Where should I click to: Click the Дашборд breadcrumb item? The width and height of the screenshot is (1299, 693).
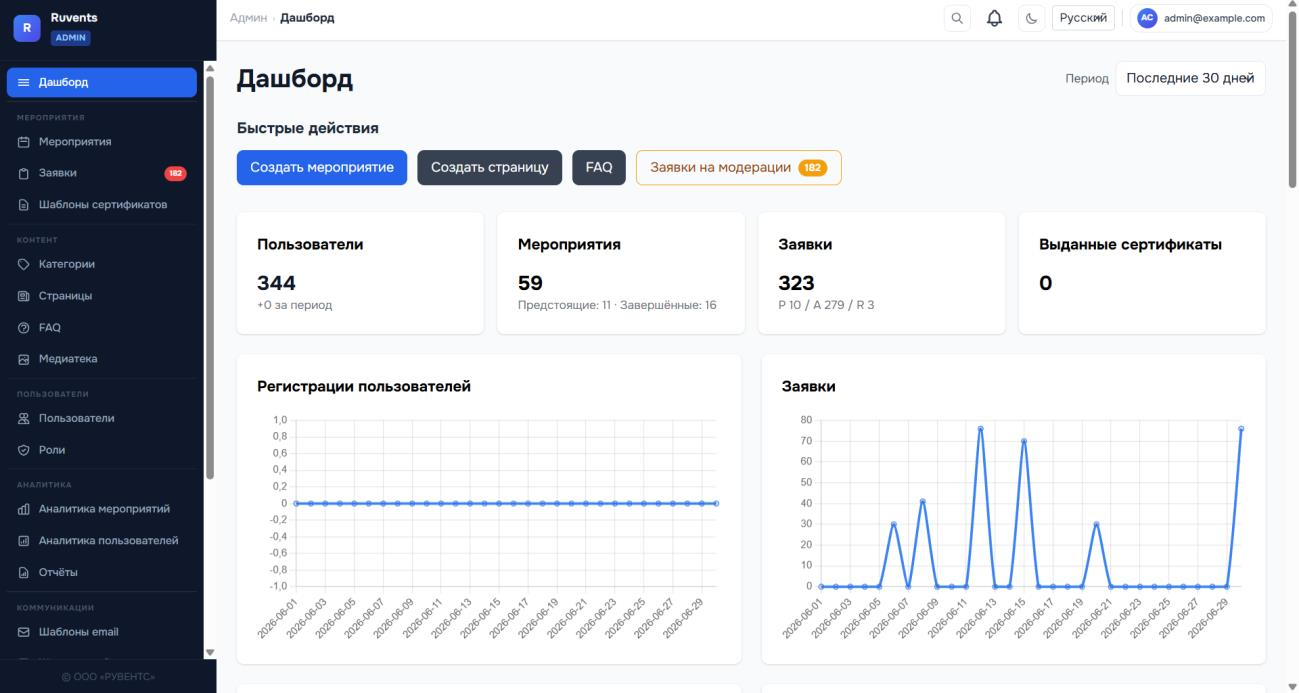click(307, 18)
